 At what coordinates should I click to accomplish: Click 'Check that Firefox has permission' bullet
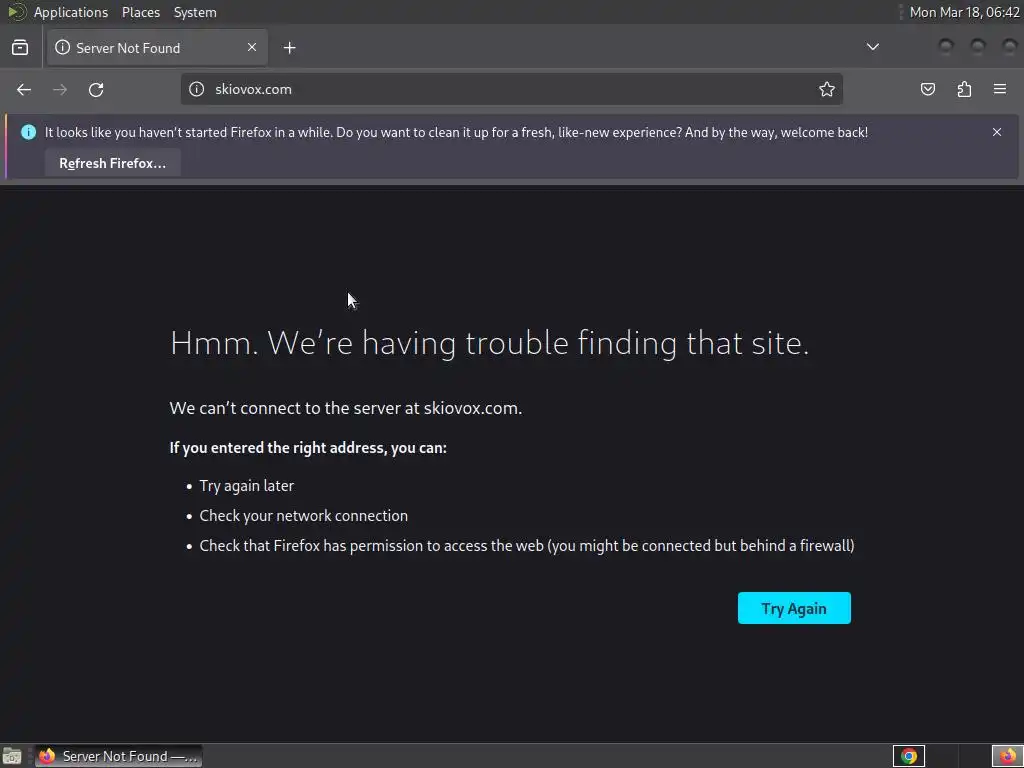pos(527,546)
